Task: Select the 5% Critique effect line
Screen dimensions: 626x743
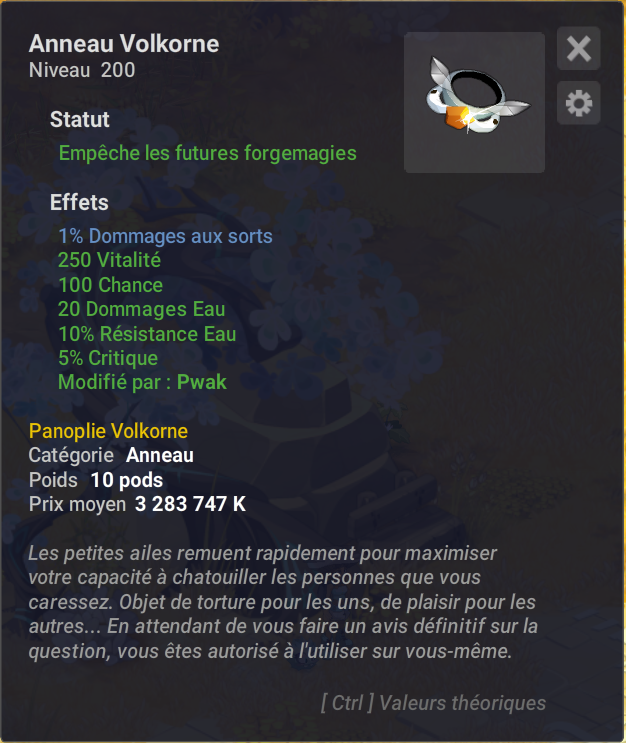Action: point(108,358)
